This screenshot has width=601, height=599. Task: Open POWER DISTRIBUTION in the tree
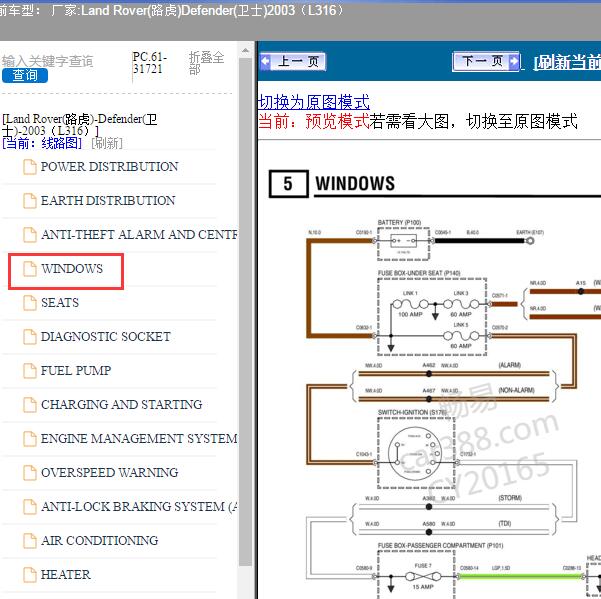(109, 167)
